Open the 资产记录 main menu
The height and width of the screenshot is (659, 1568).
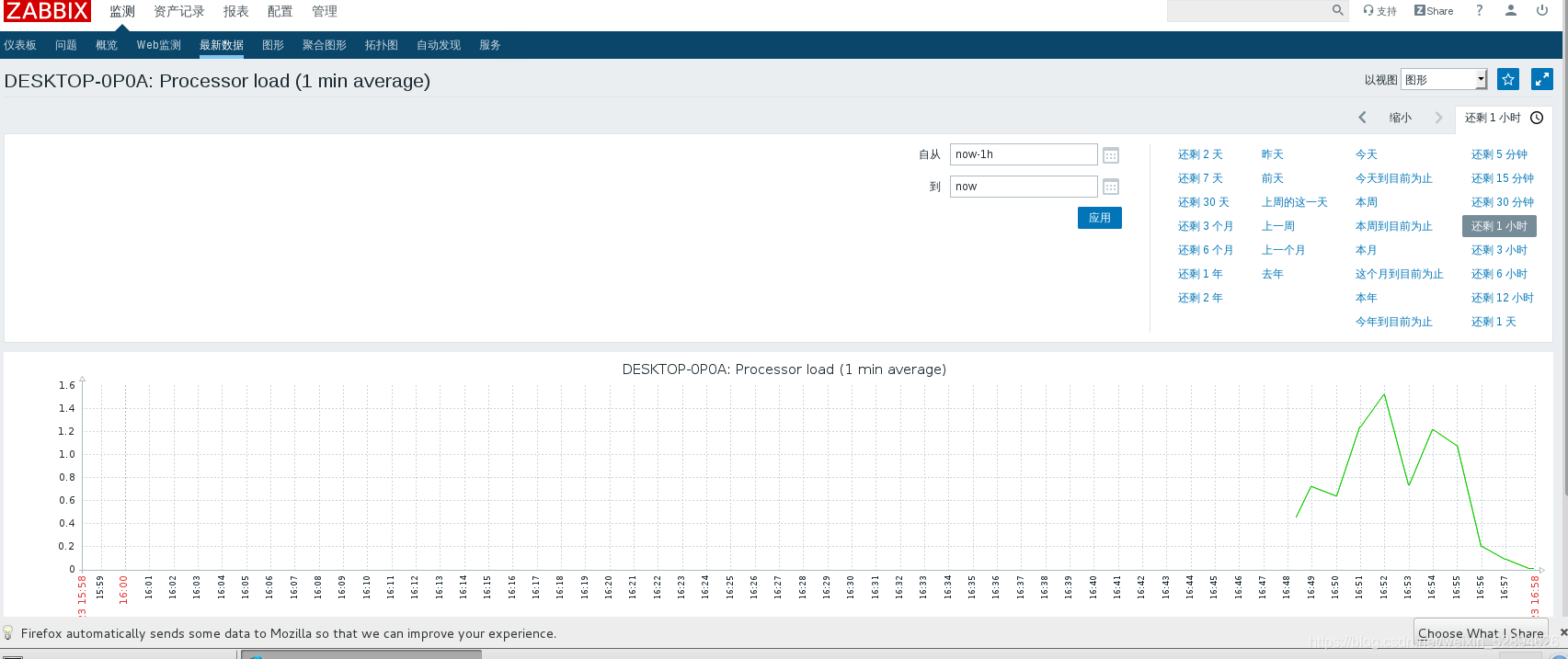[179, 11]
